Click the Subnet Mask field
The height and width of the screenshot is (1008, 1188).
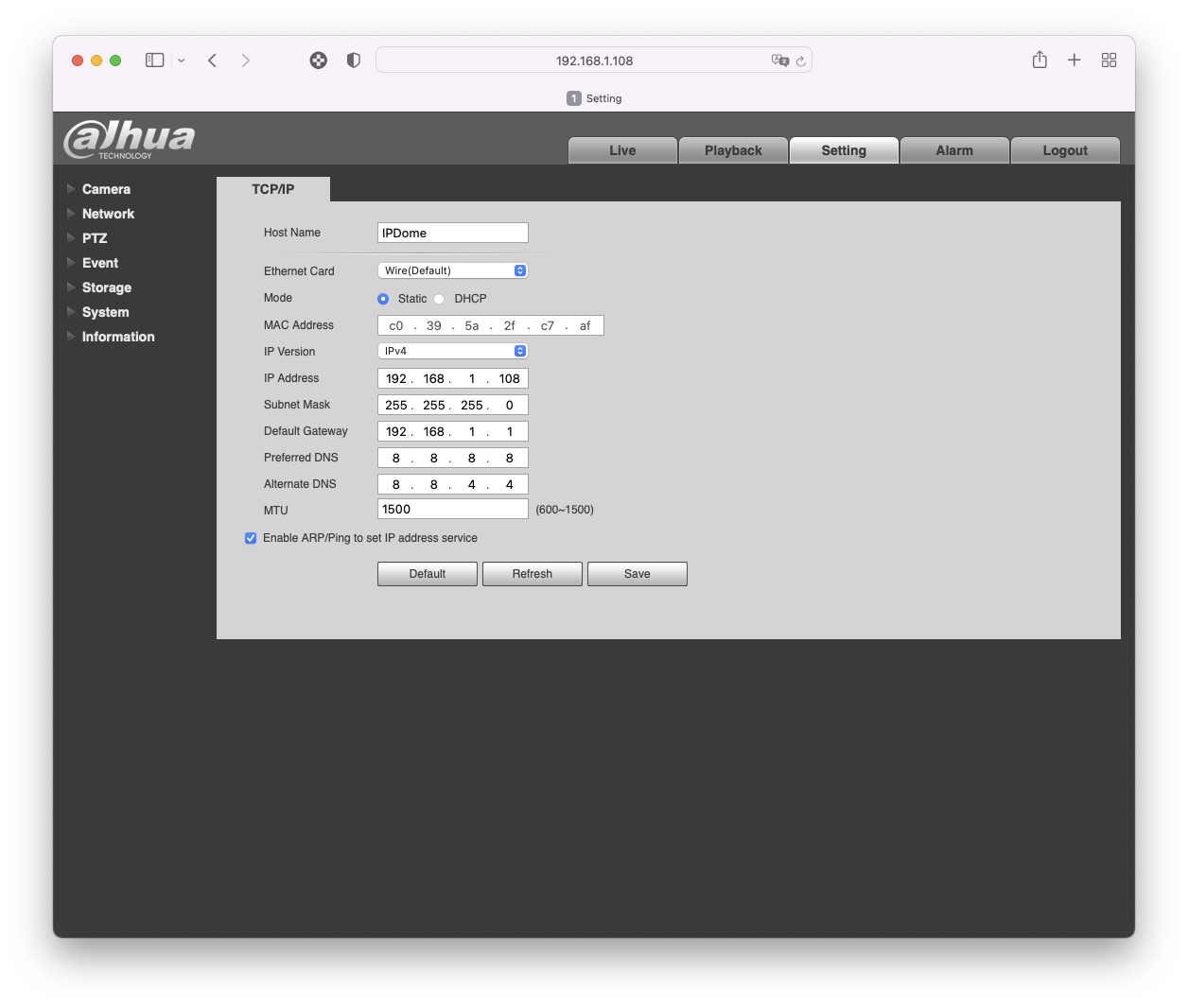point(453,405)
